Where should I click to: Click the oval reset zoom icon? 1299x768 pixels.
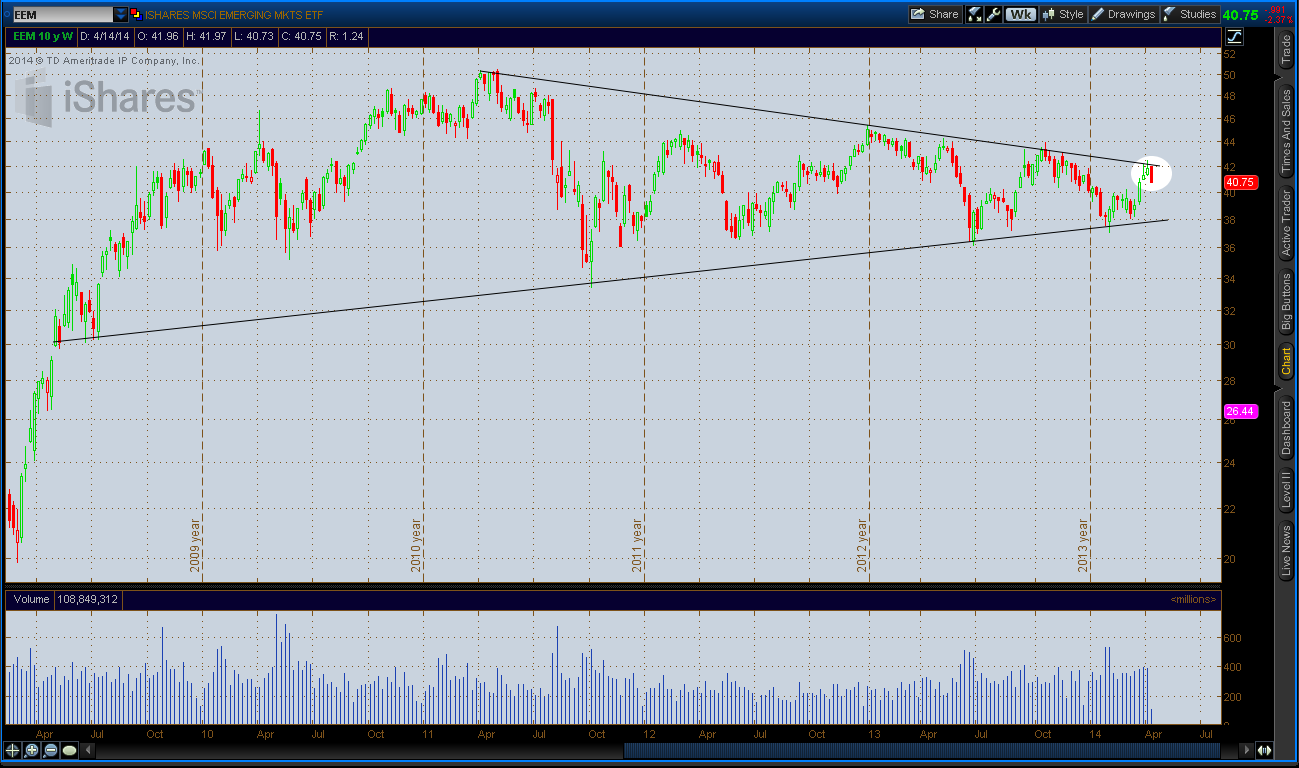[x=70, y=750]
